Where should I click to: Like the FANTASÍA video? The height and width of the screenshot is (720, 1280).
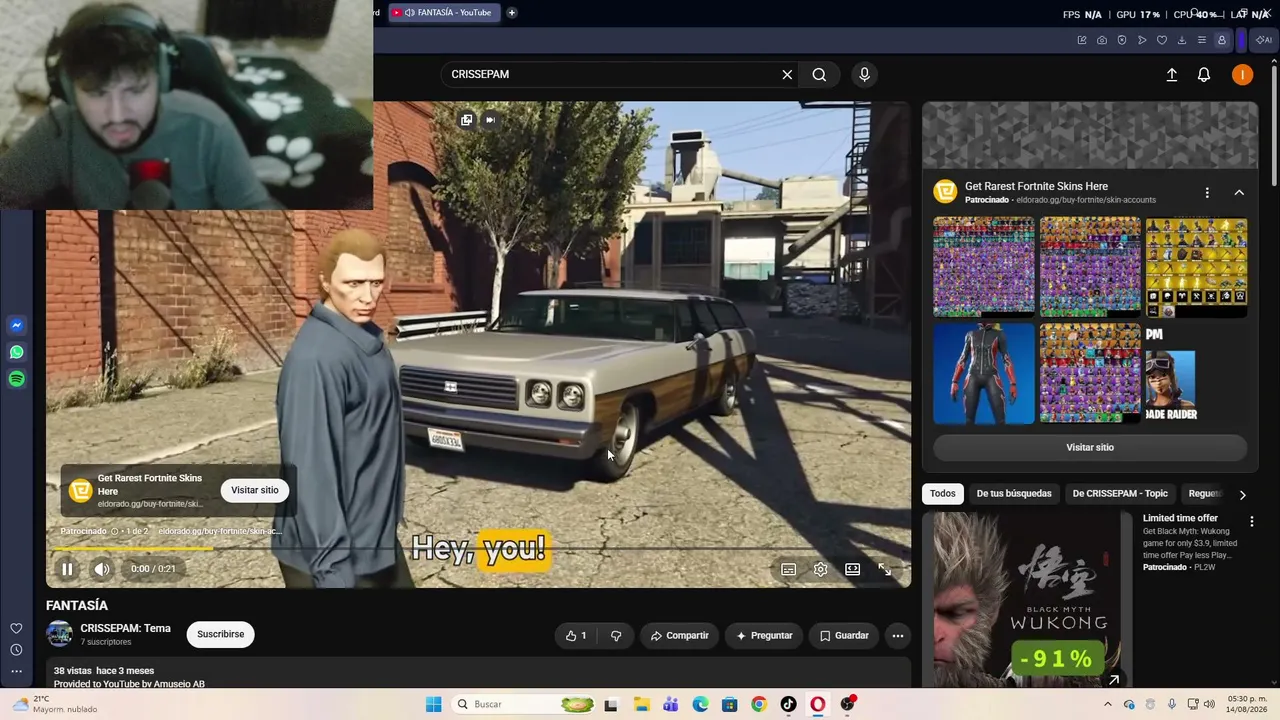coord(576,635)
